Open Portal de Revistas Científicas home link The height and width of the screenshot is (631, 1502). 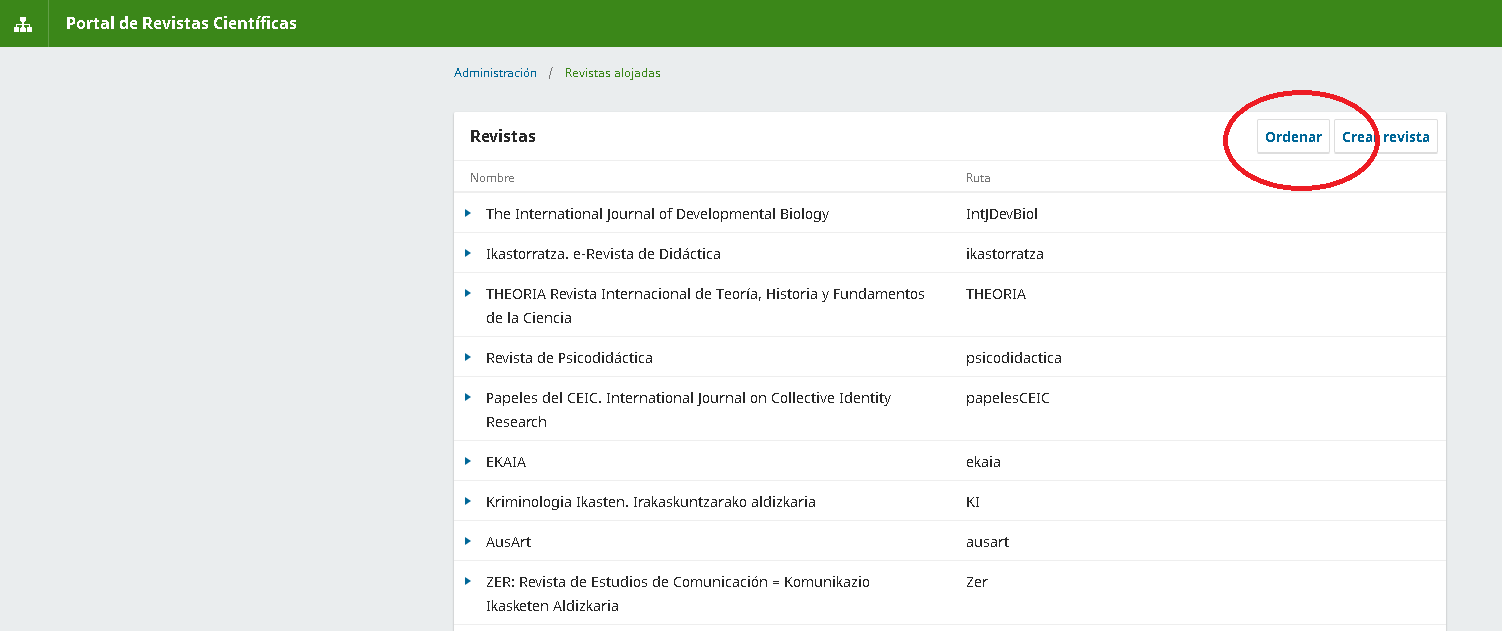181,23
